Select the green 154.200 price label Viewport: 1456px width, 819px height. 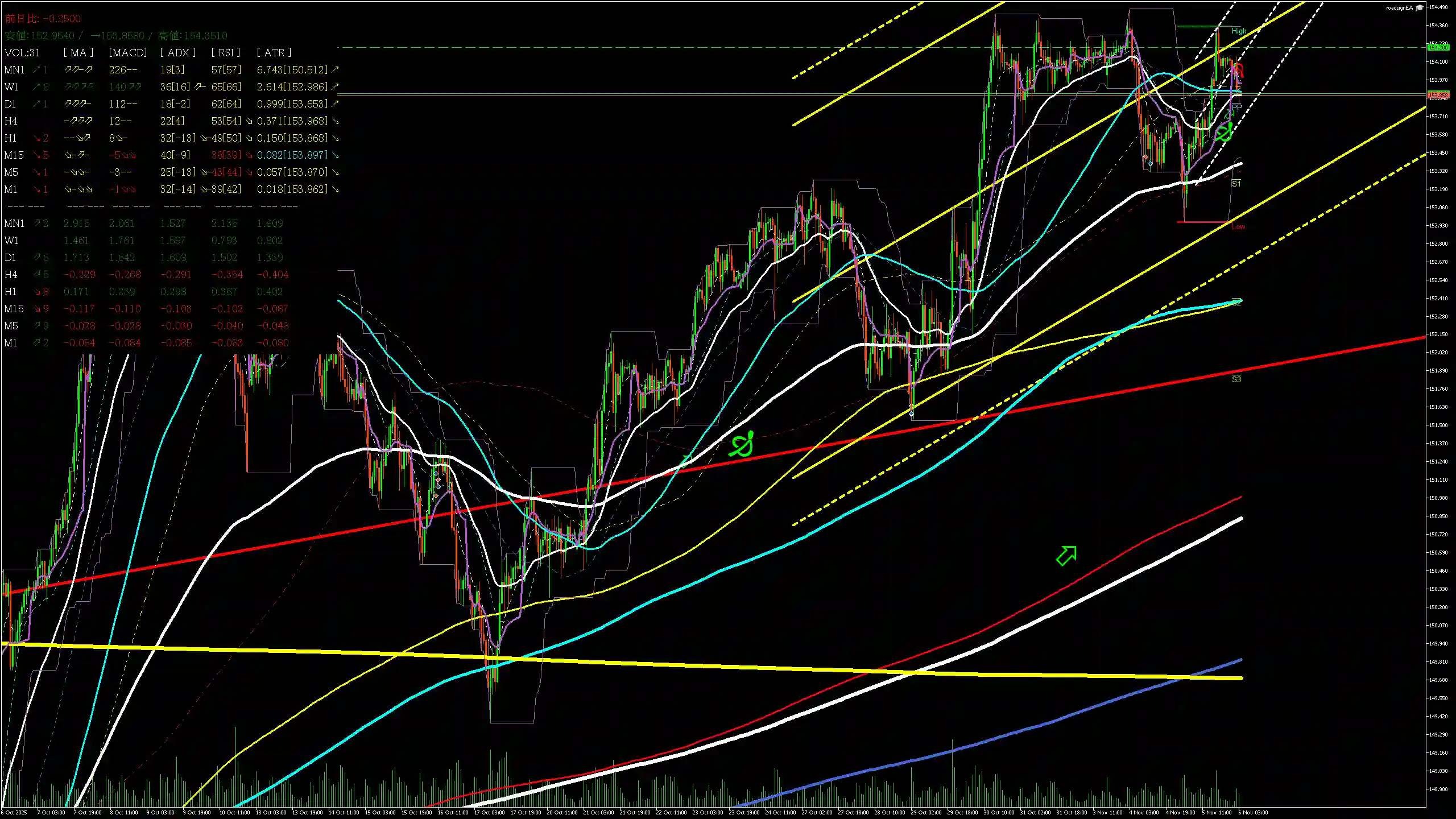coord(1439,48)
